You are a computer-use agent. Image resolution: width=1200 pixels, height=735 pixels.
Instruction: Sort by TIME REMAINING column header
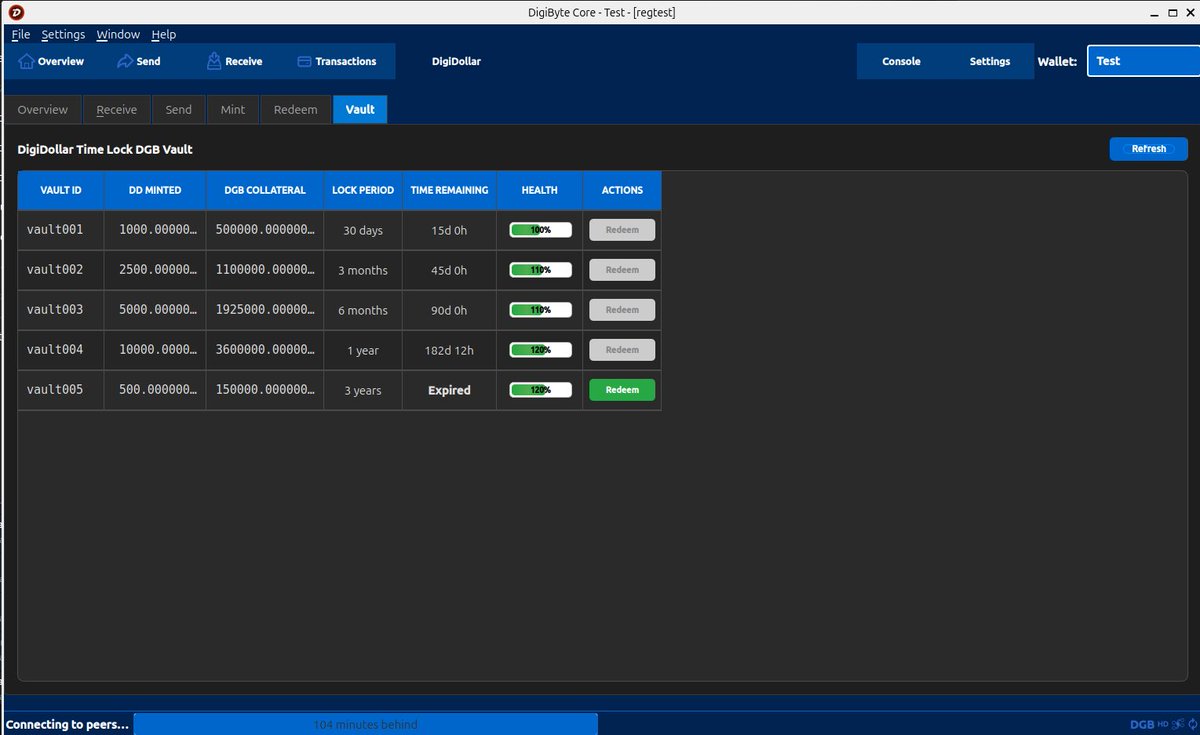tap(449, 190)
